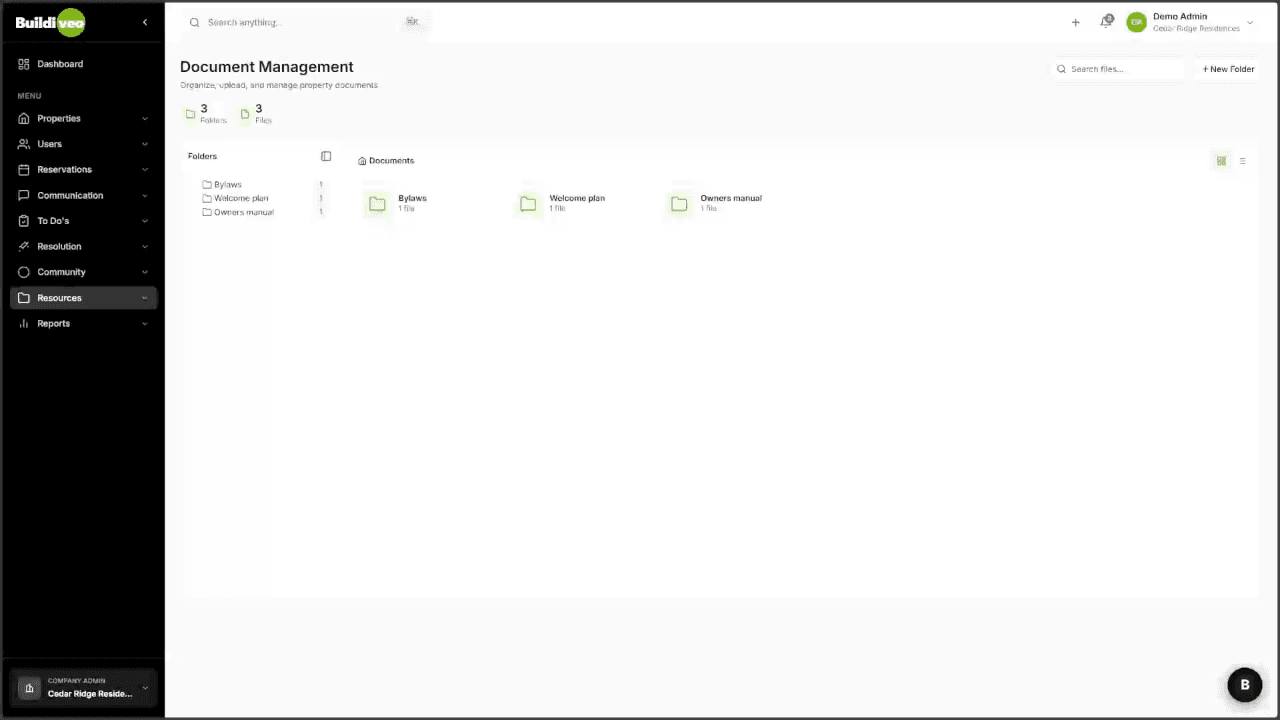Switch to grid view
This screenshot has width=1280, height=720.
click(1221, 161)
